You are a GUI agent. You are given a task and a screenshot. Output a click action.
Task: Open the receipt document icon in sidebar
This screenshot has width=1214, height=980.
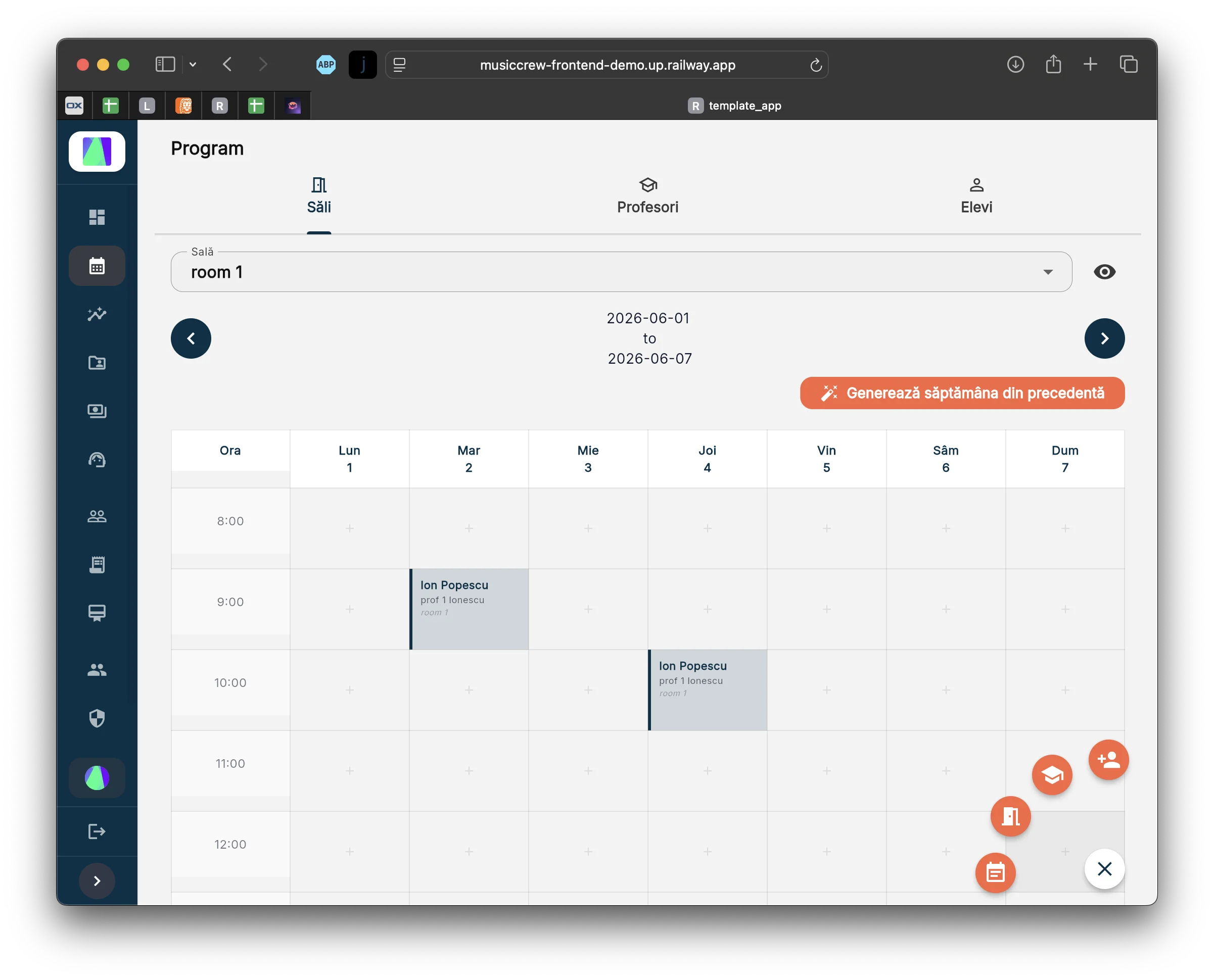tap(97, 565)
